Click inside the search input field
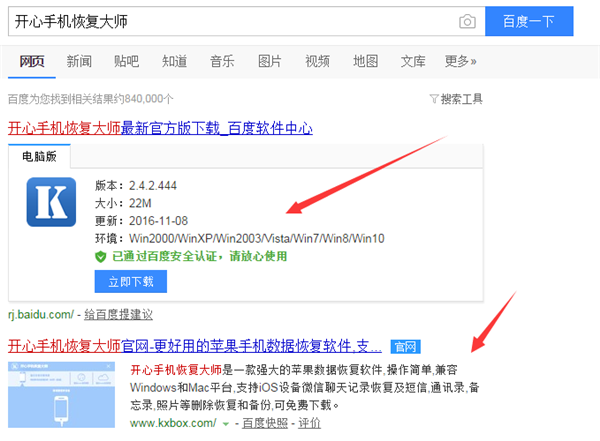The image size is (600, 441). pos(230,21)
